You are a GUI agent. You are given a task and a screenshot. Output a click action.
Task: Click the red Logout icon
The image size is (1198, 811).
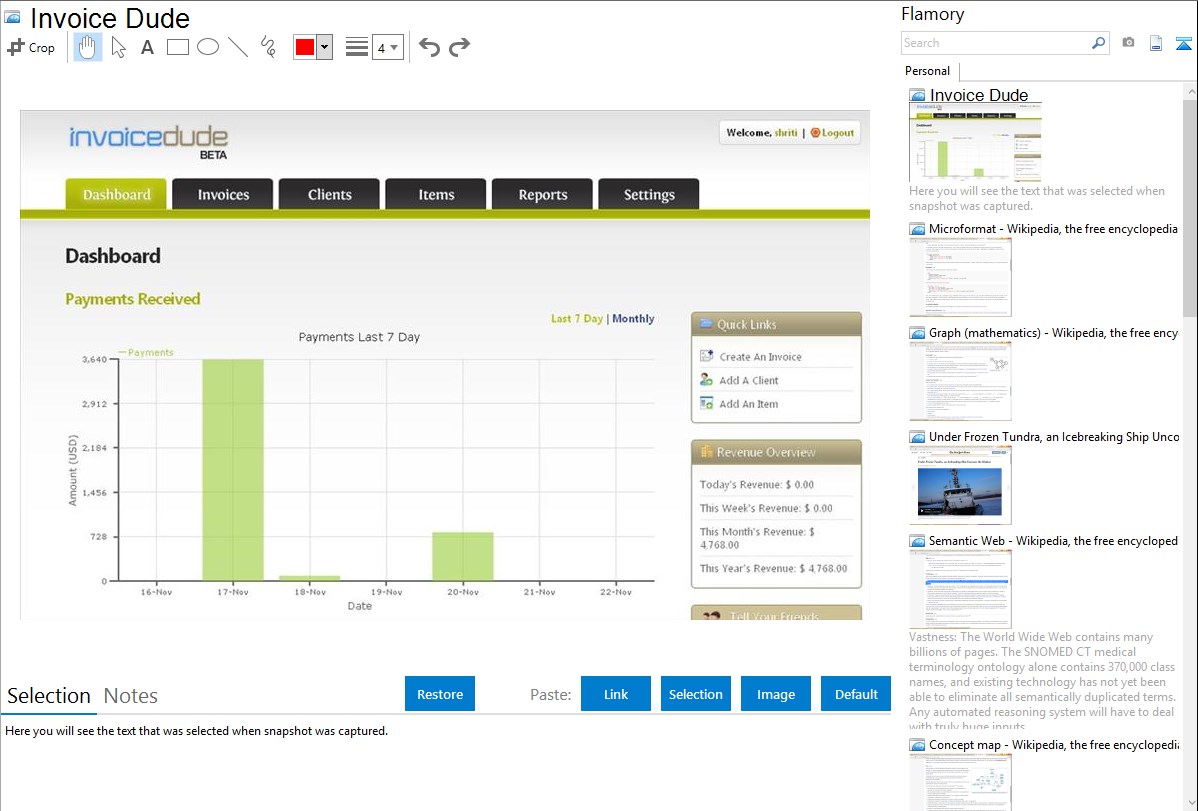point(815,132)
